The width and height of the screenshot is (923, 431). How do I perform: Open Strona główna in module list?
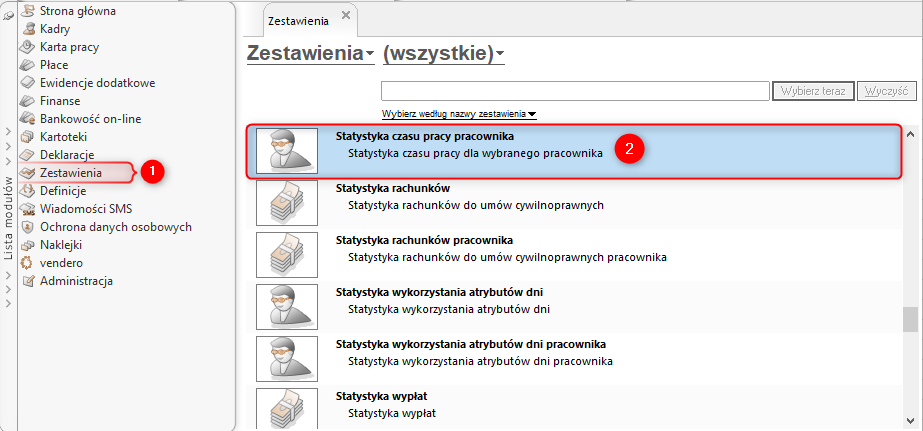(x=78, y=11)
